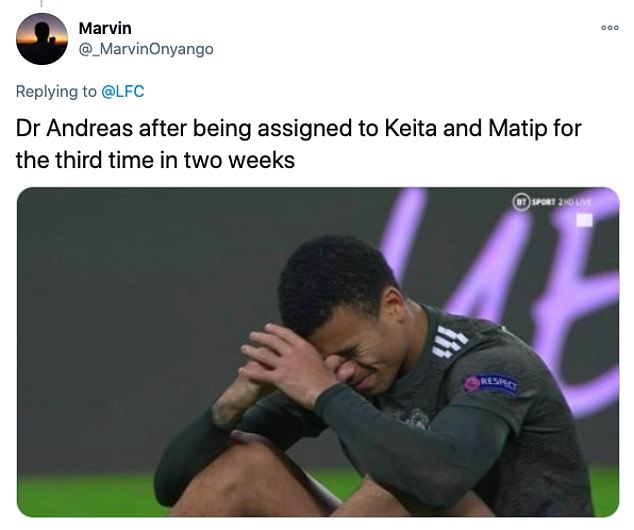634x530 pixels.
Task: Select the grey thread connector line above avatar
Action: click(41, 4)
